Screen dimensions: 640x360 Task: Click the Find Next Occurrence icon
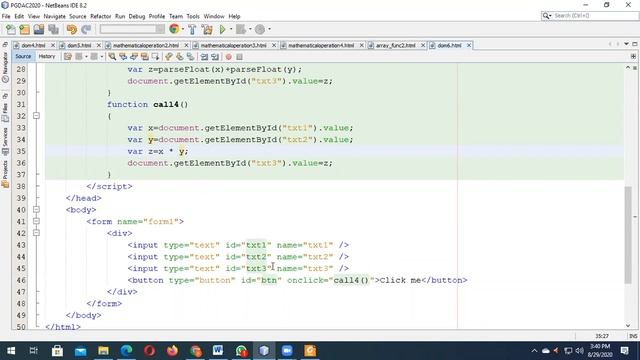pyautogui.click(x=134, y=57)
